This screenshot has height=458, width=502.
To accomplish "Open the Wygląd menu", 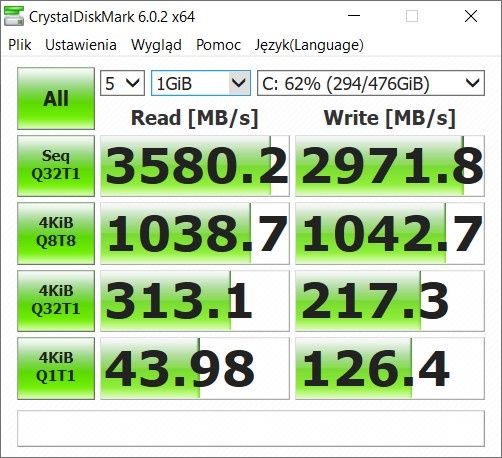I will (156, 45).
